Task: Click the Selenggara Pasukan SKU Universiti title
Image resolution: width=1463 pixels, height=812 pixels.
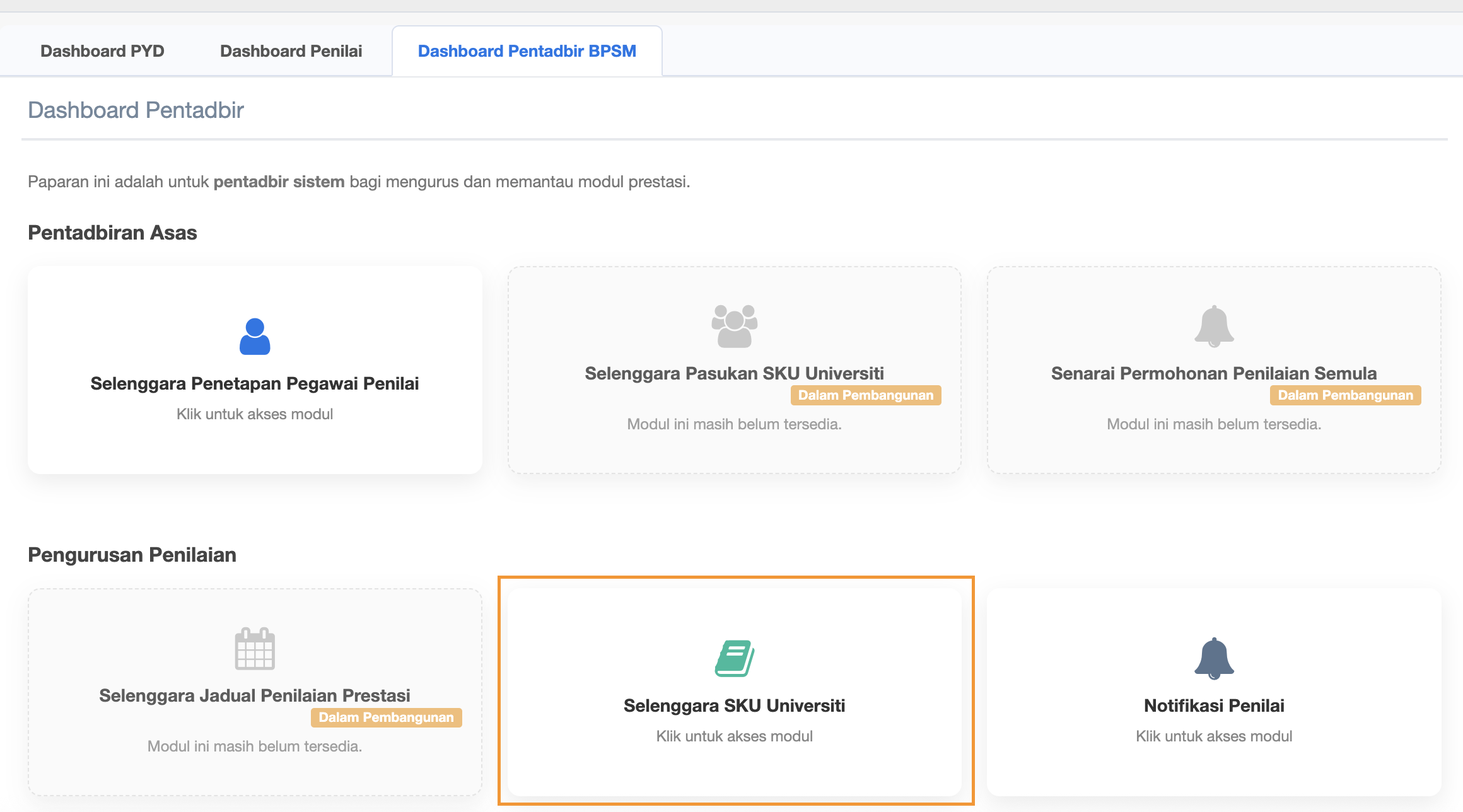Action: (x=734, y=373)
